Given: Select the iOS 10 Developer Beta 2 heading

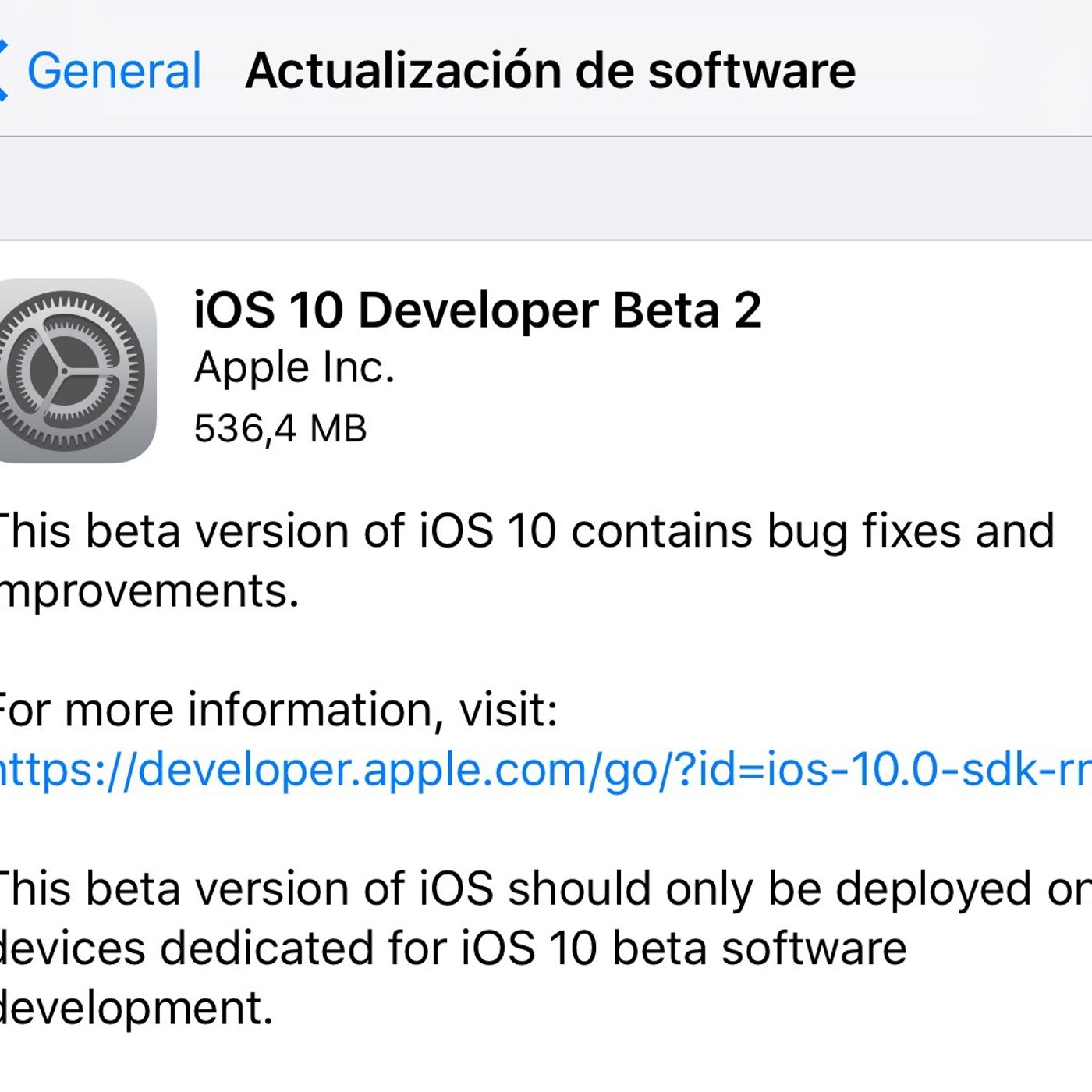Looking at the screenshot, I should pyautogui.click(x=477, y=310).
